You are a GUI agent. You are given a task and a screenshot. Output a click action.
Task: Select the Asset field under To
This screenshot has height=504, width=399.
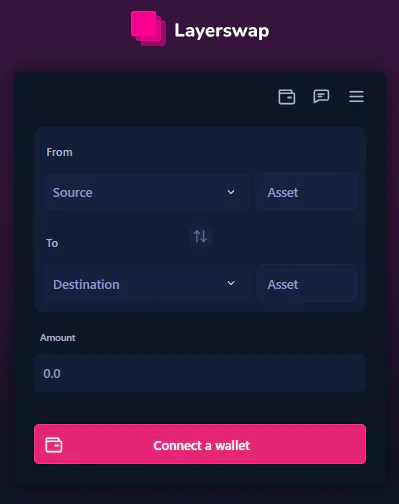point(307,283)
